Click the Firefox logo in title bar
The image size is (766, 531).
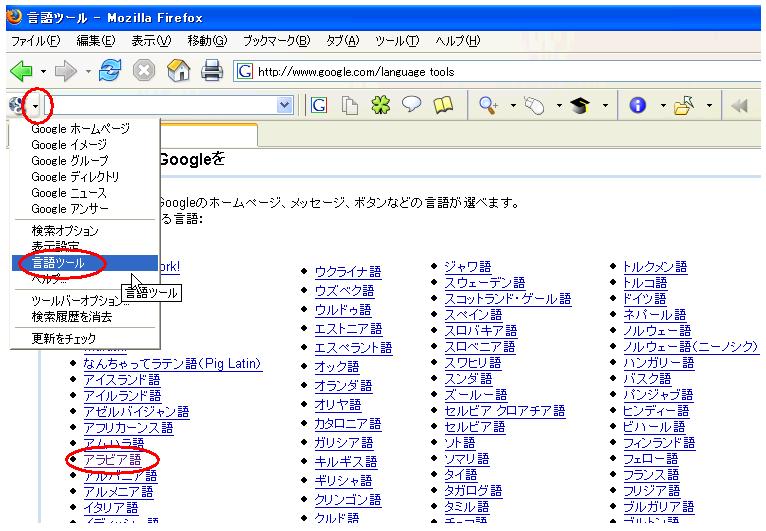[14, 17]
